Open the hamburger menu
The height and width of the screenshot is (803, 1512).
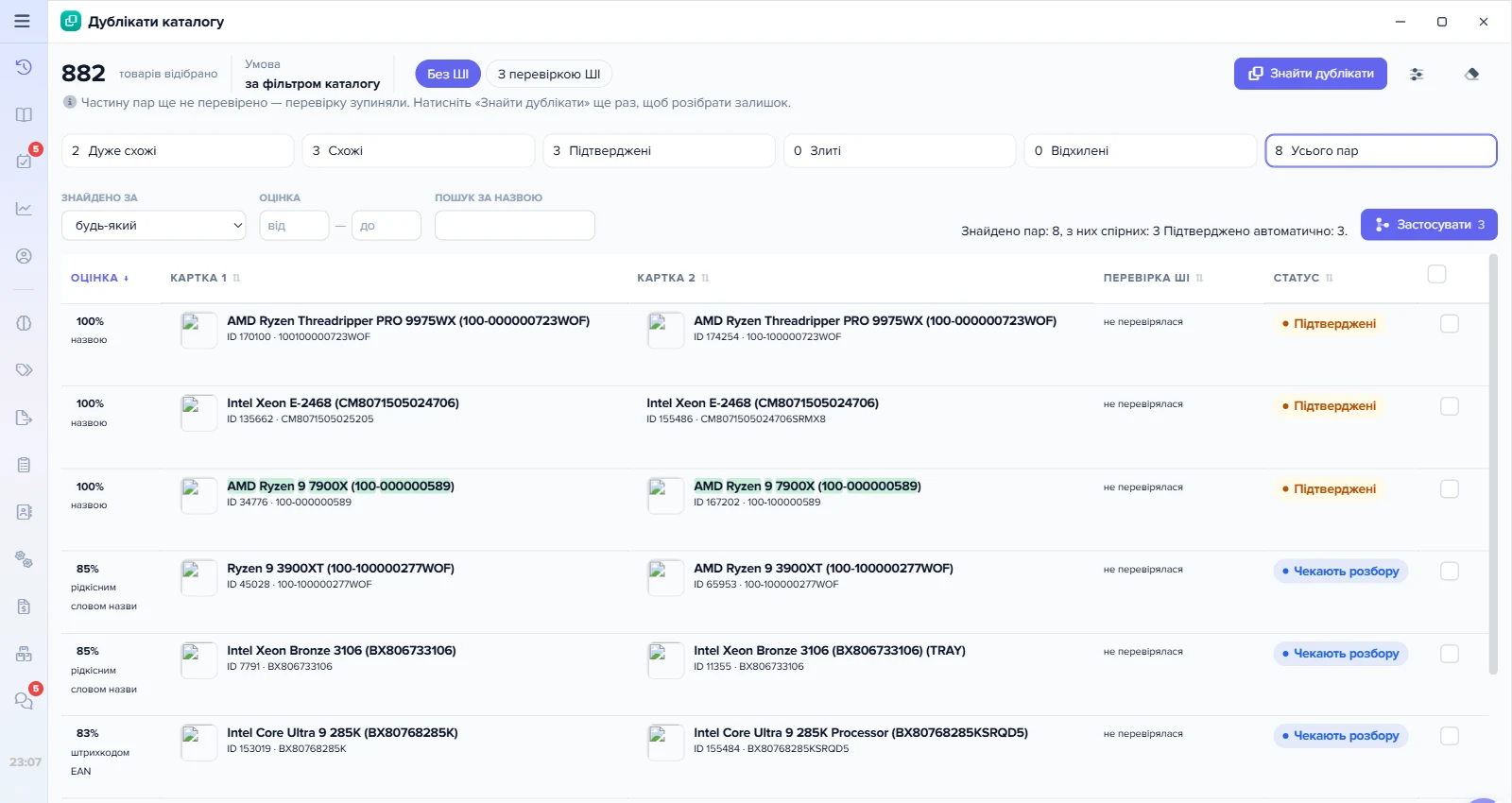pos(22,21)
